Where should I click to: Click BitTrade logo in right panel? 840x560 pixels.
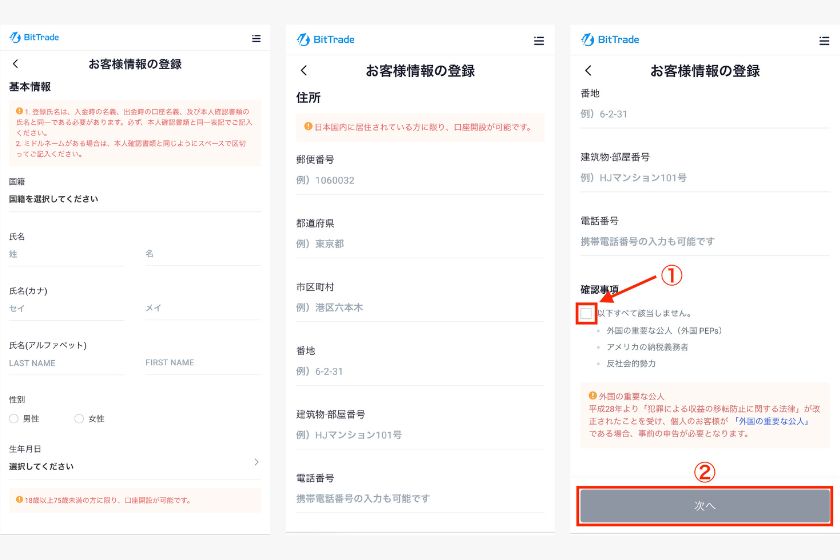[610, 39]
